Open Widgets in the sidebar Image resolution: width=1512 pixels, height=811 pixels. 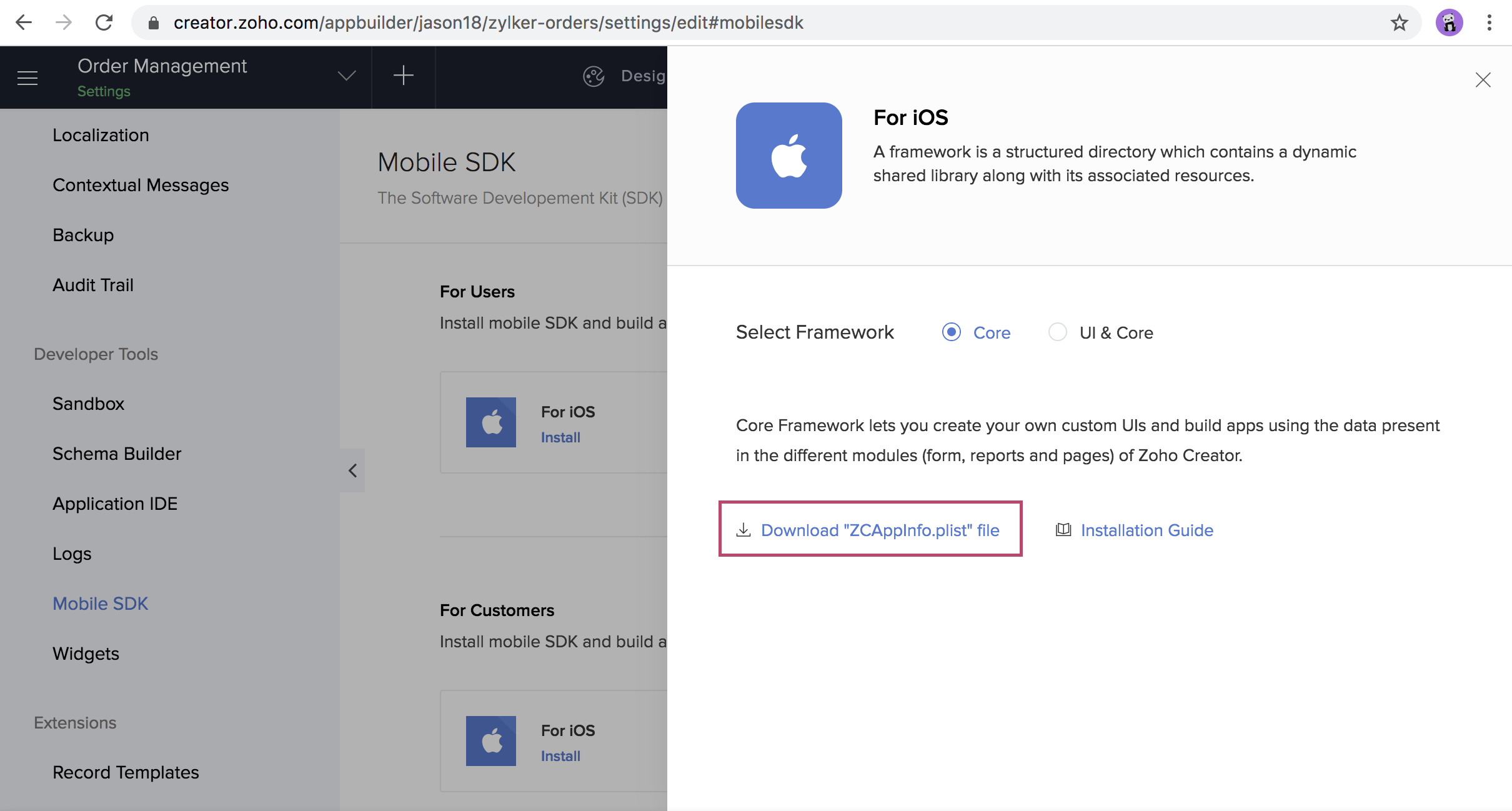pyautogui.click(x=86, y=654)
